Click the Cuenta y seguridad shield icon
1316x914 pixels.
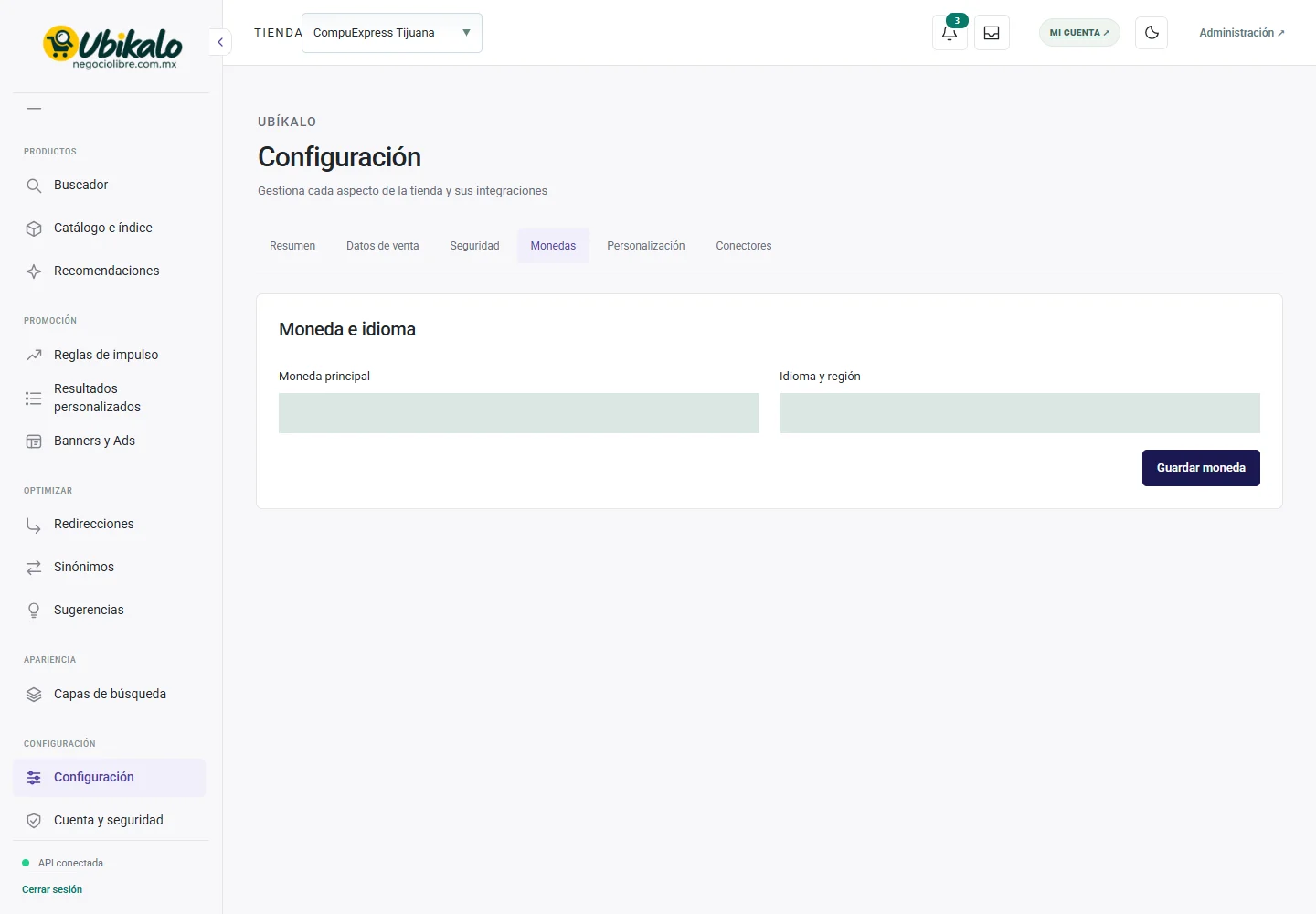pyautogui.click(x=34, y=821)
